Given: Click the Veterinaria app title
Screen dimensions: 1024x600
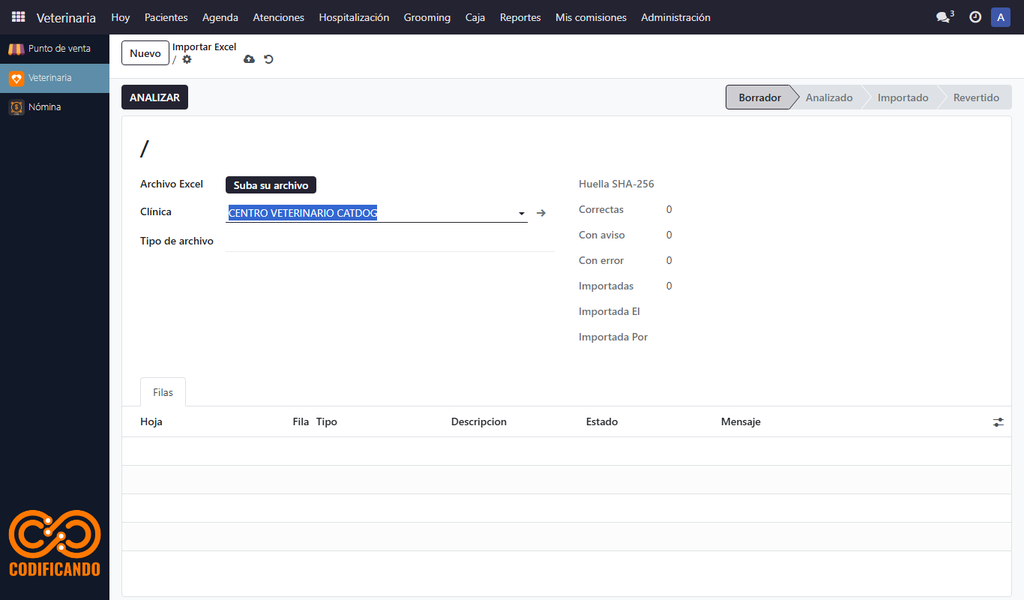Looking at the screenshot, I should (66, 18).
